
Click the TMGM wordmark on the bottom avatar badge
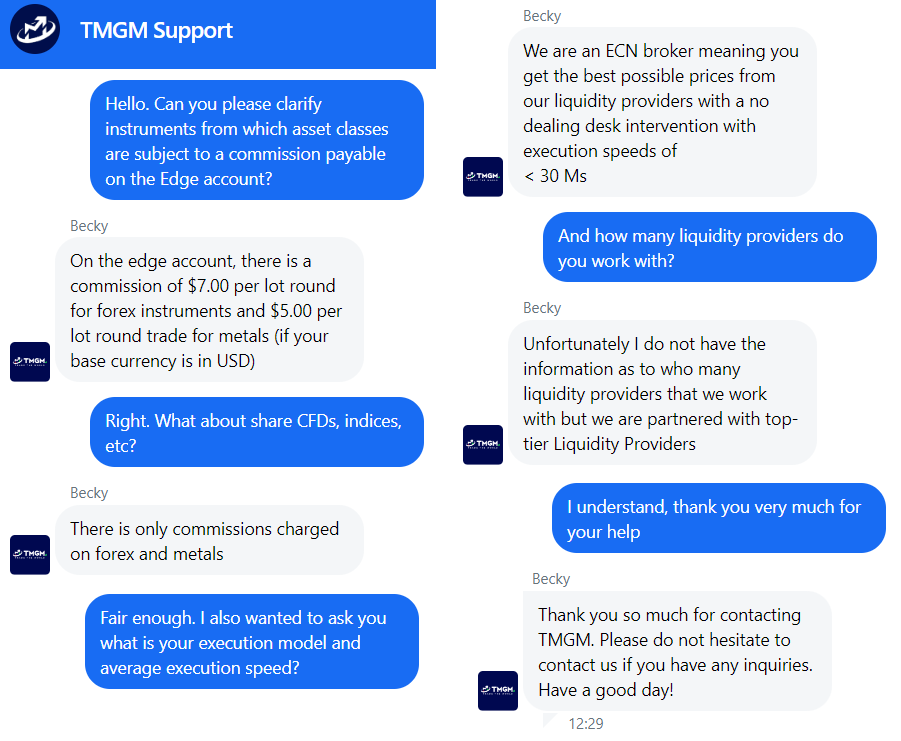pos(498,687)
